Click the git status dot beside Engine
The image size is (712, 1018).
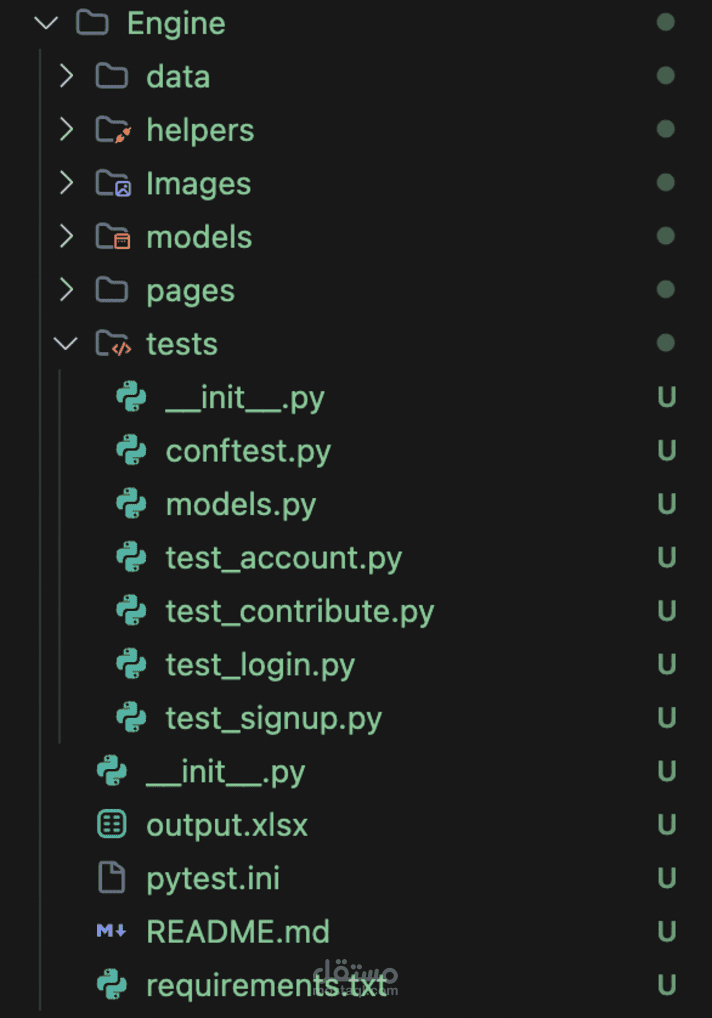[665, 22]
